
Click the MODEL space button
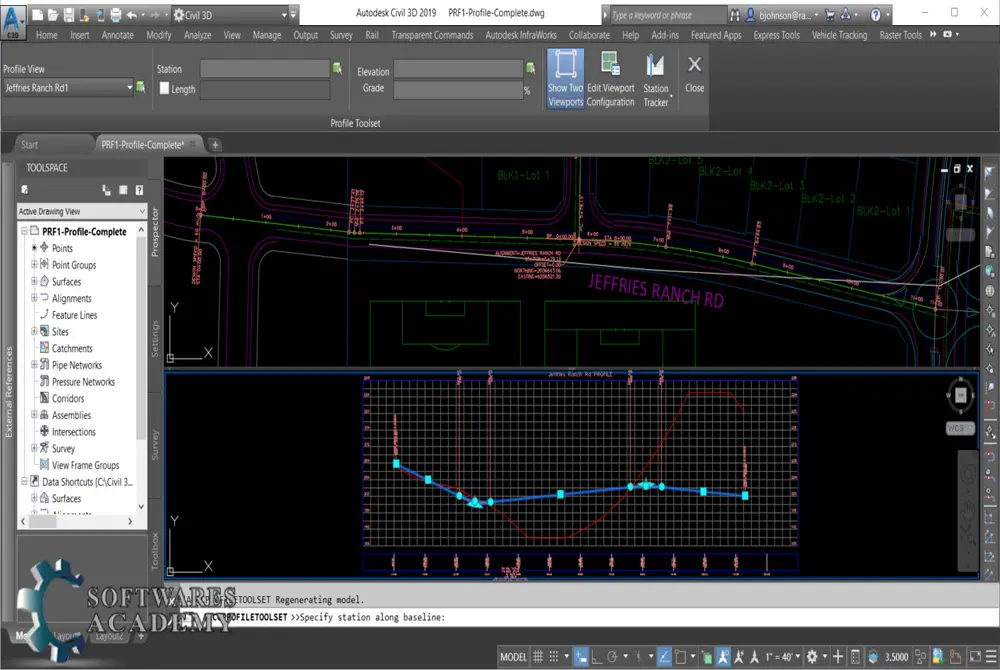tap(513, 657)
